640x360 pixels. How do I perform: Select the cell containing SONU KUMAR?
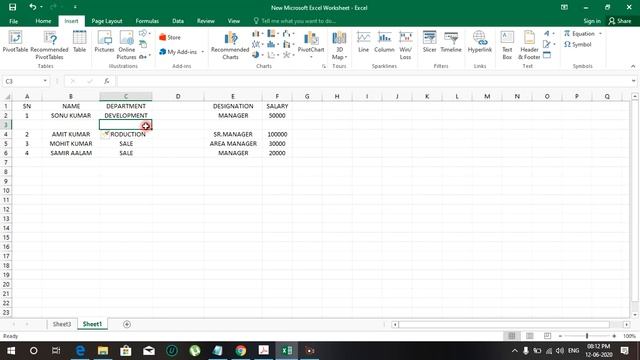click(x=71, y=116)
